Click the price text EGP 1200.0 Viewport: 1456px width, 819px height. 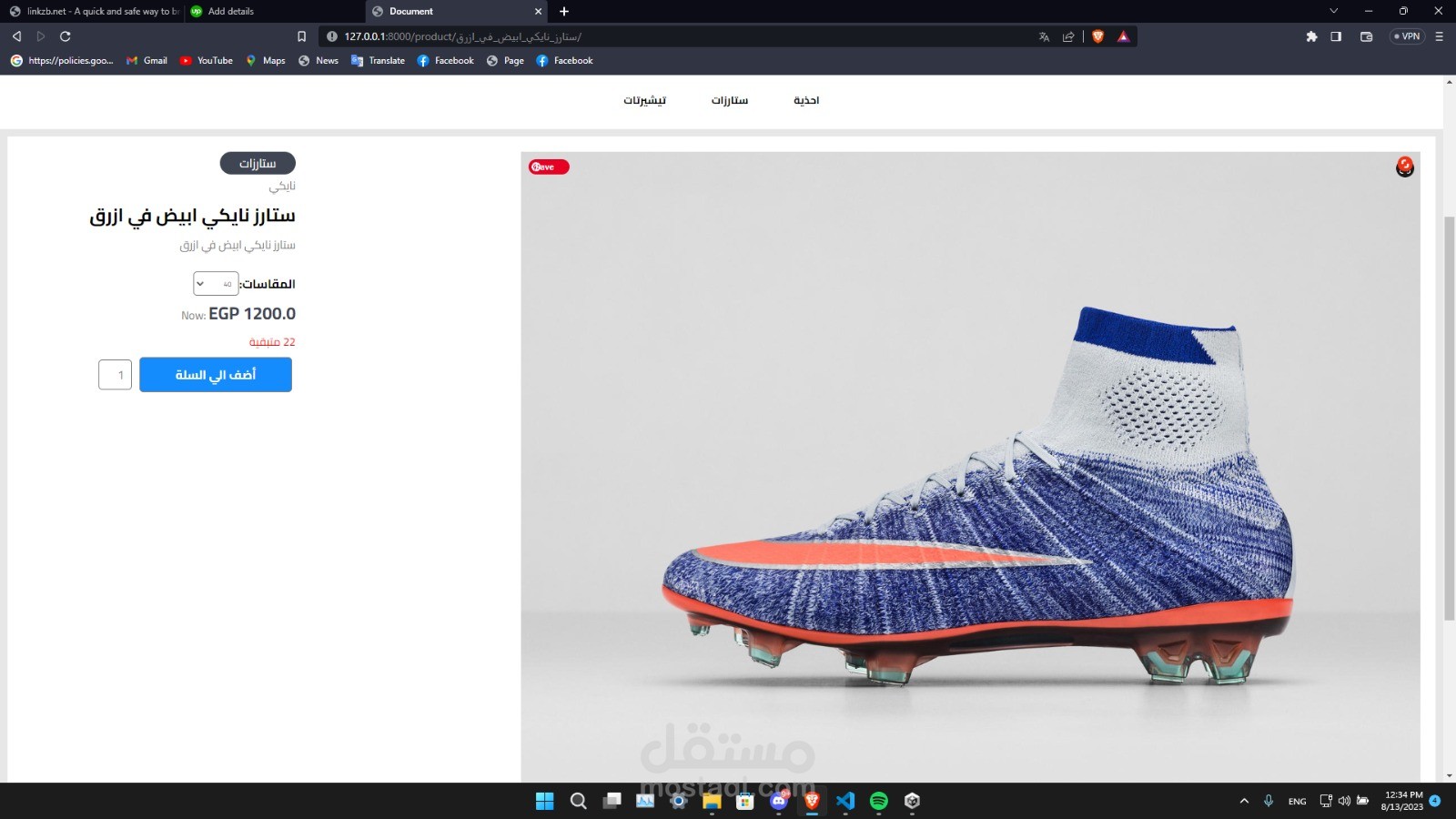pyautogui.click(x=252, y=314)
